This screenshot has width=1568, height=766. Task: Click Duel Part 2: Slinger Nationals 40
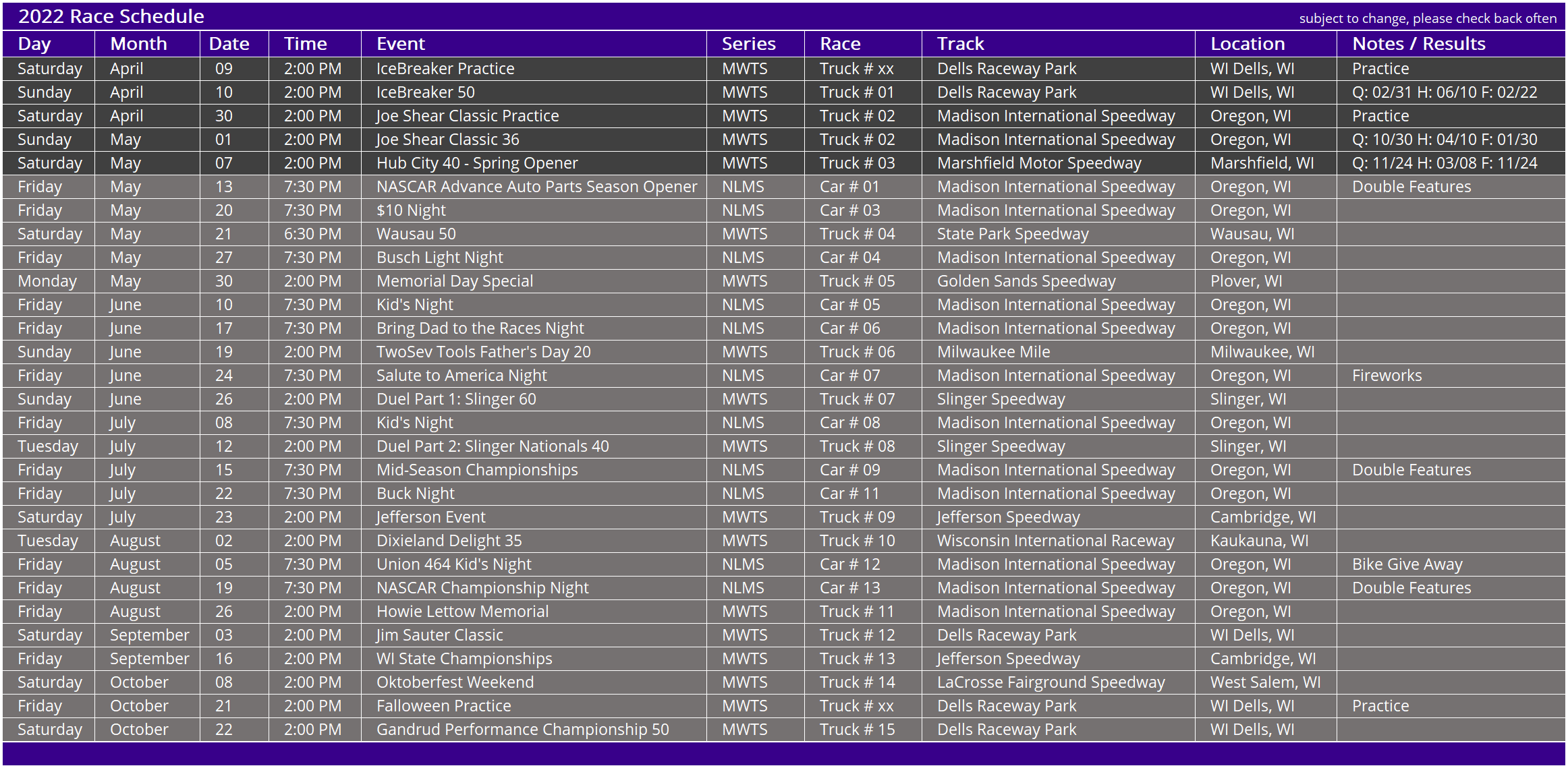[493, 446]
